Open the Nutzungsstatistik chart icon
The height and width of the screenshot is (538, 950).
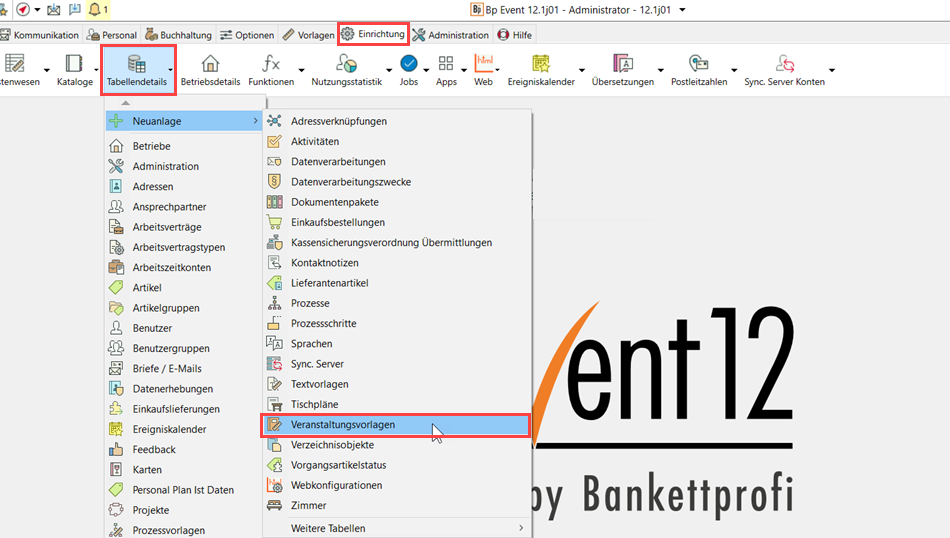tap(346, 66)
